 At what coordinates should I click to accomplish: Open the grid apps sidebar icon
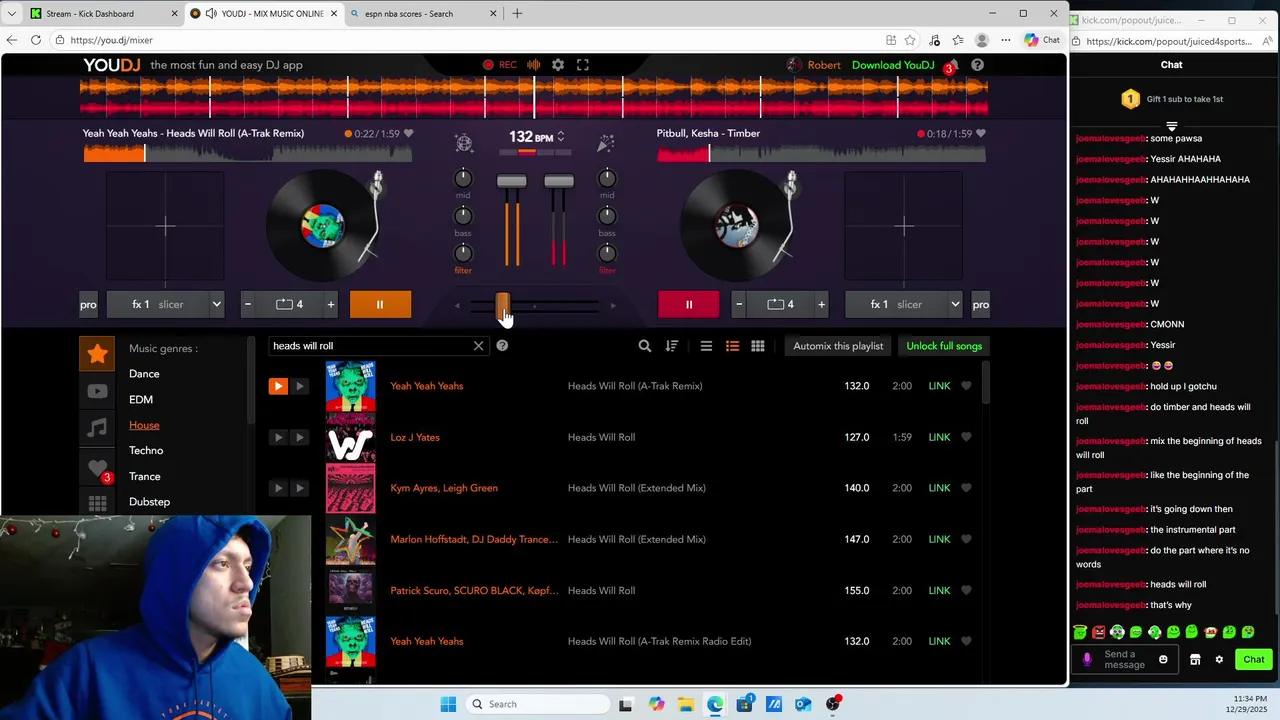(x=97, y=504)
